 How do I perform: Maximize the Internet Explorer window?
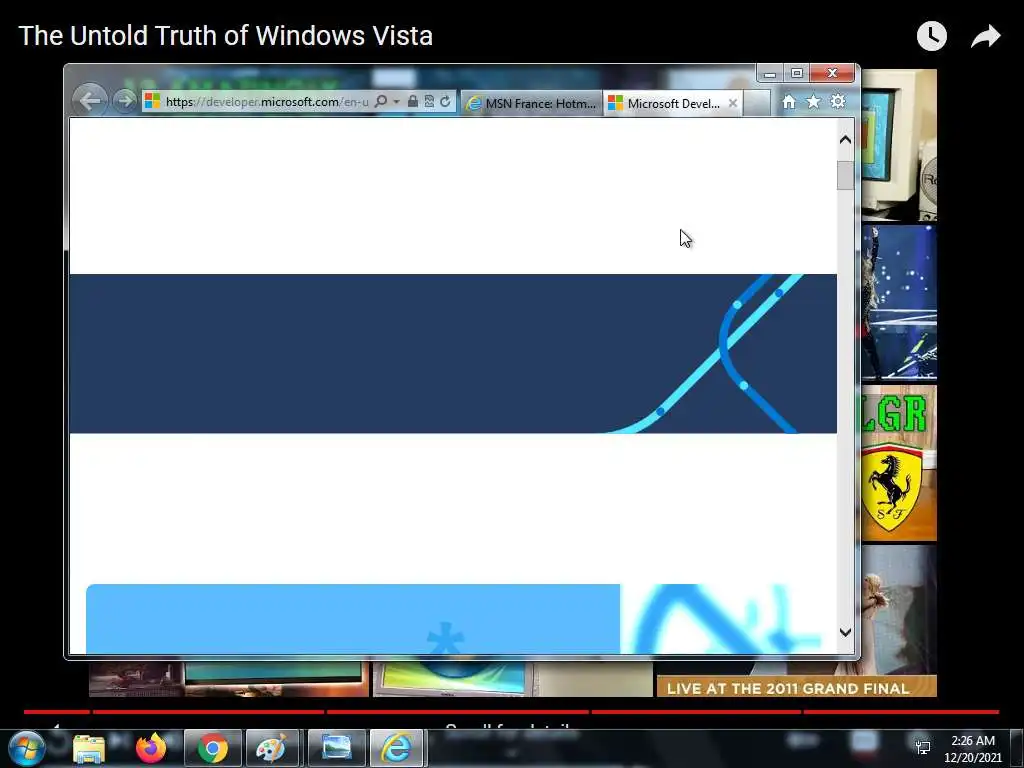(x=797, y=73)
